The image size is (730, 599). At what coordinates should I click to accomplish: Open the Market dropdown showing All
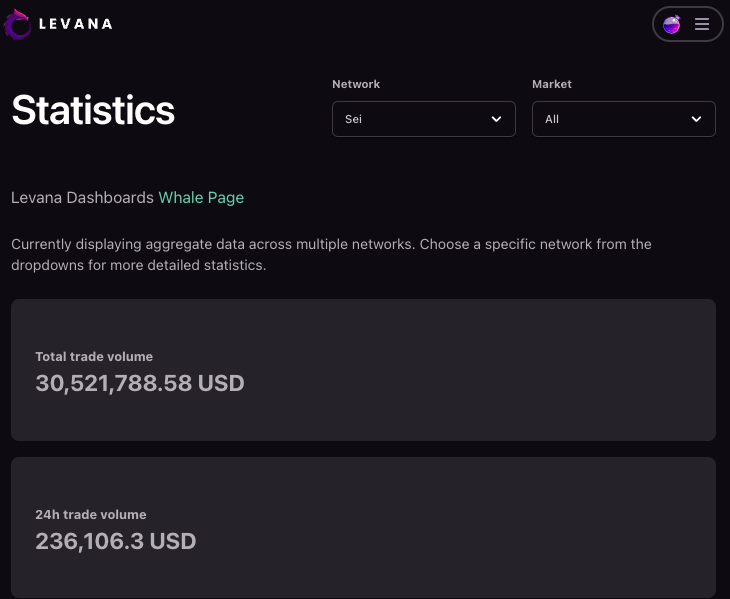(x=623, y=119)
